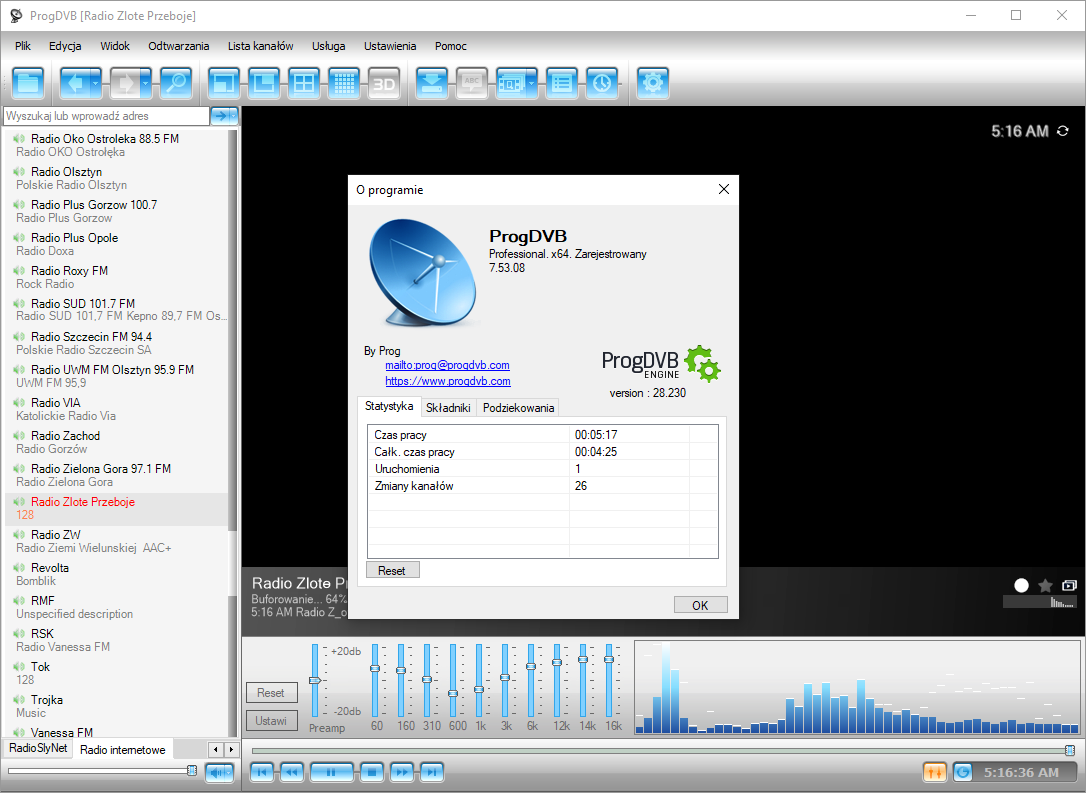The image size is (1086, 793).
Task: Toggle the 3D mode toolbar button
Action: coord(384,83)
